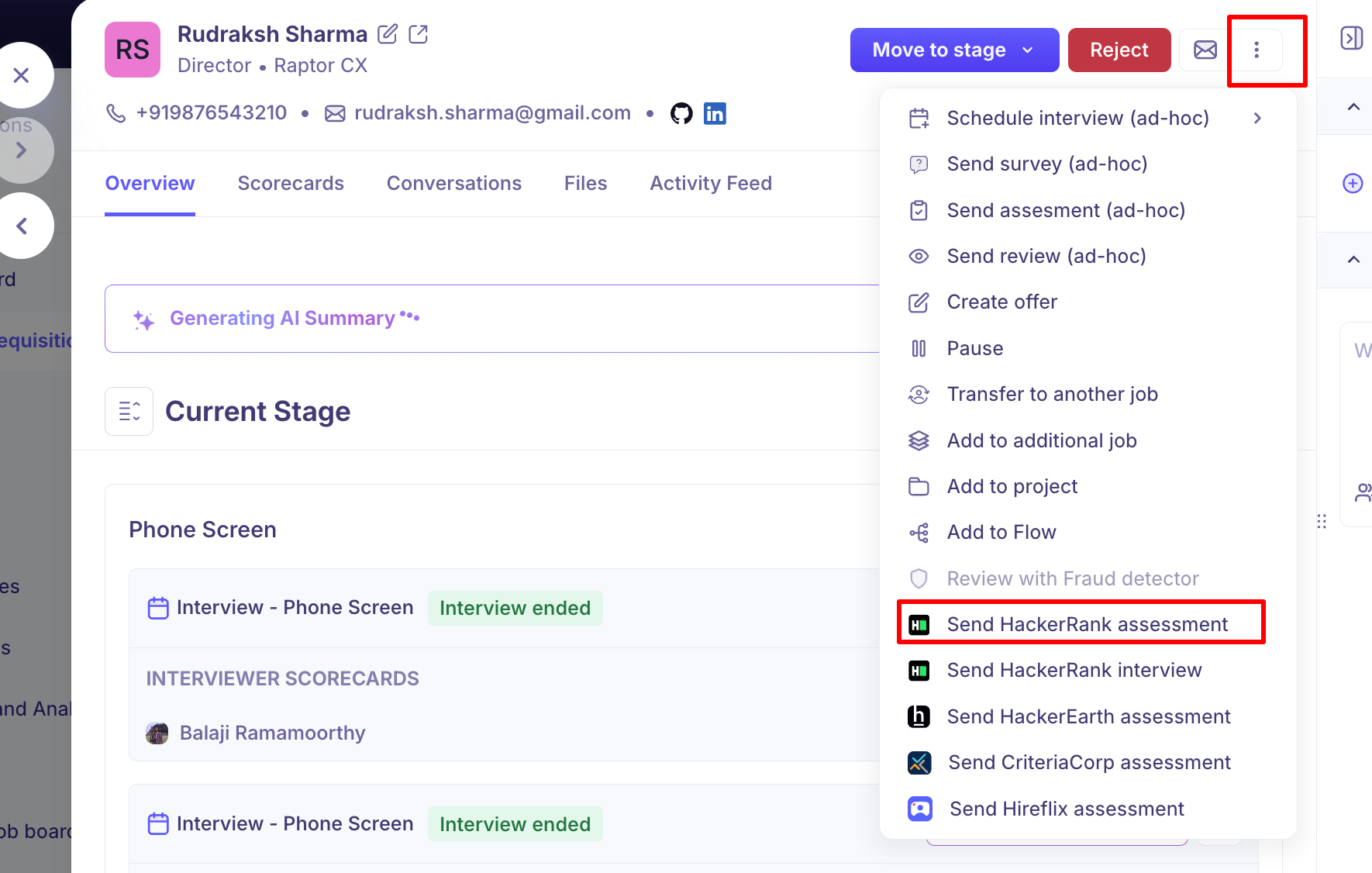Click the circled plus icon in right sidebar

(x=1353, y=183)
